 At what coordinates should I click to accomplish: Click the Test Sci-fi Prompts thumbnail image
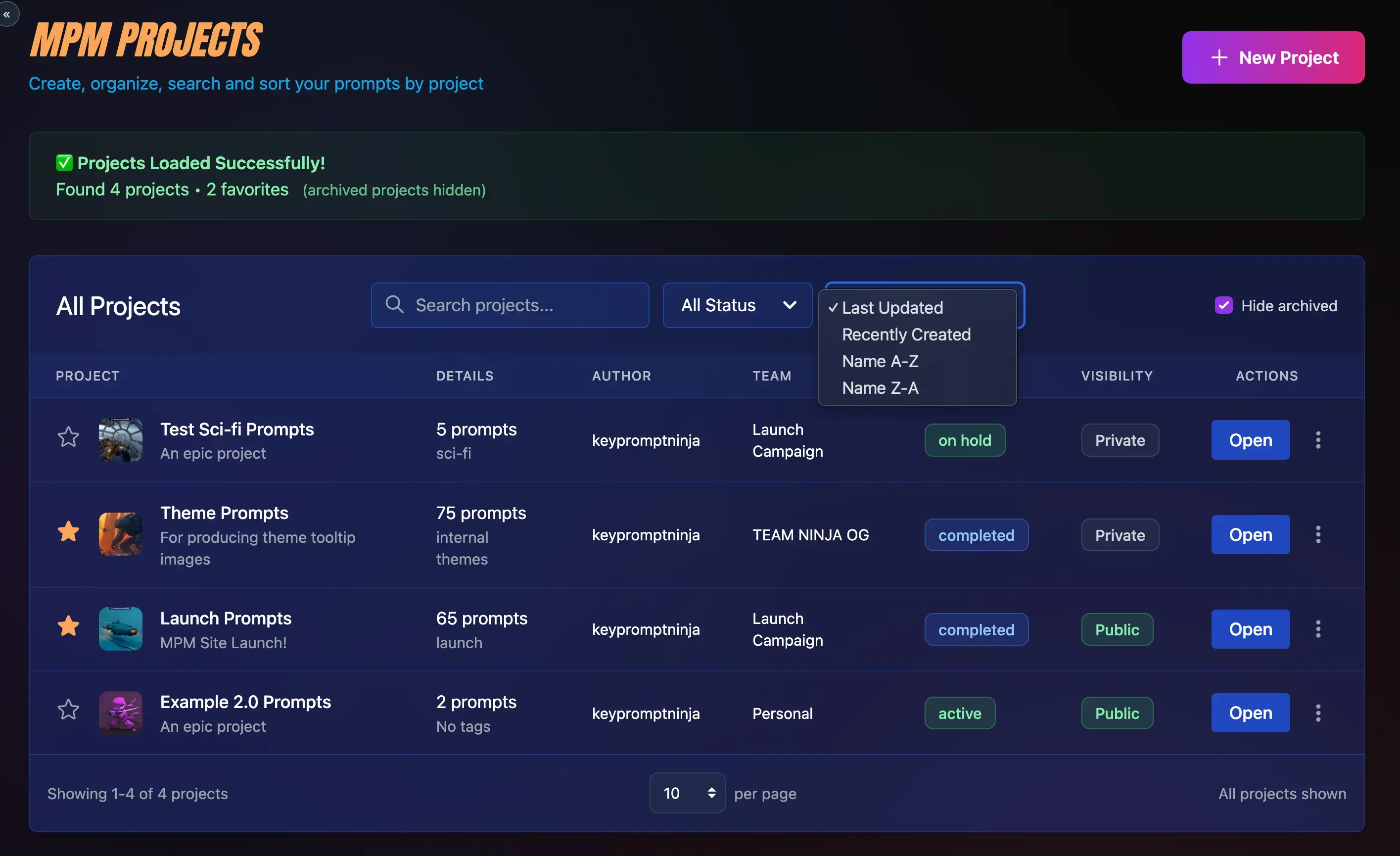point(120,440)
